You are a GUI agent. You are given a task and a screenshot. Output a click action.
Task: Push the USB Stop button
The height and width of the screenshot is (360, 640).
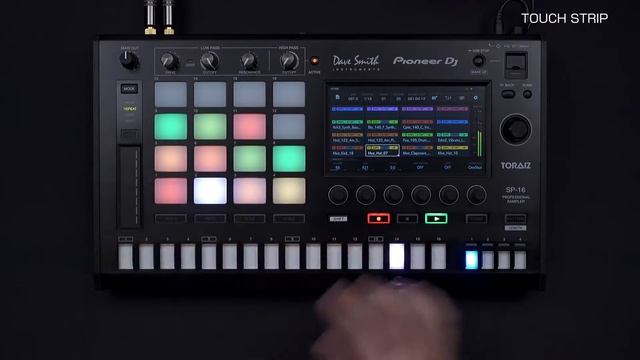tap(478, 61)
